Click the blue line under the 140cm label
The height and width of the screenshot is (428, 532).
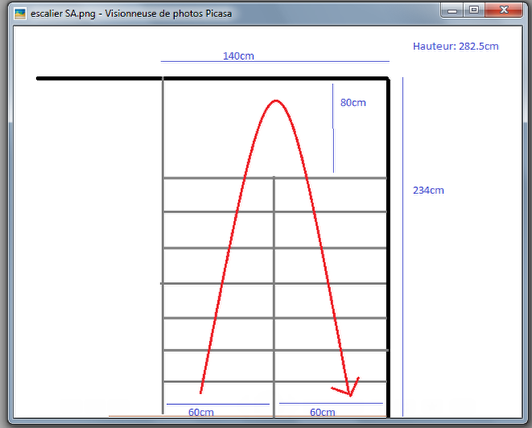275,62
